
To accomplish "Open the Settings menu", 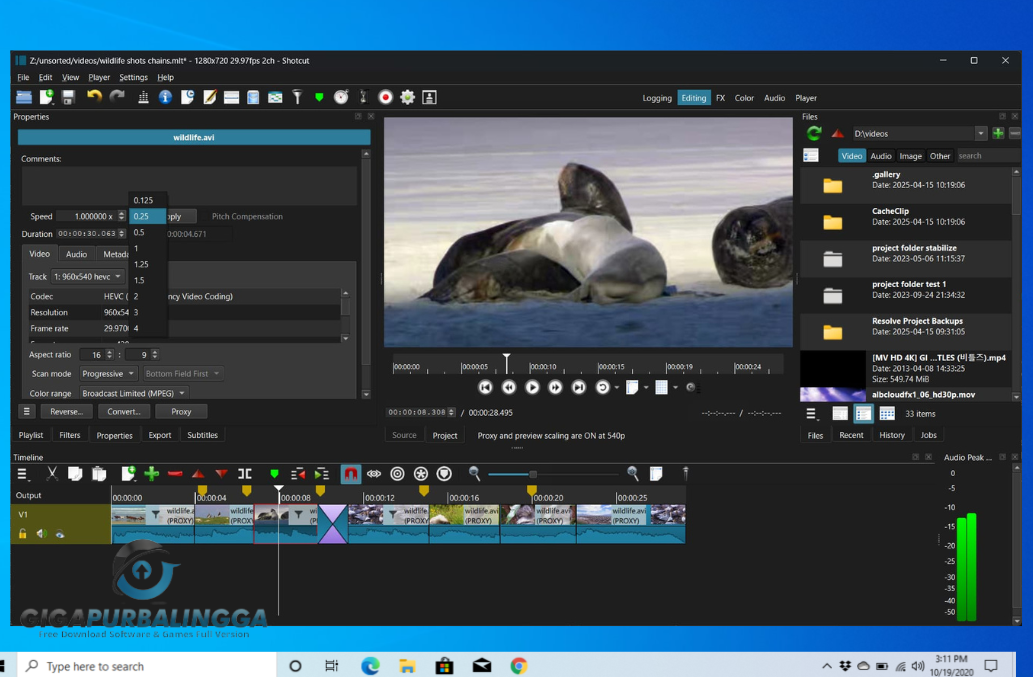I will pos(133,77).
